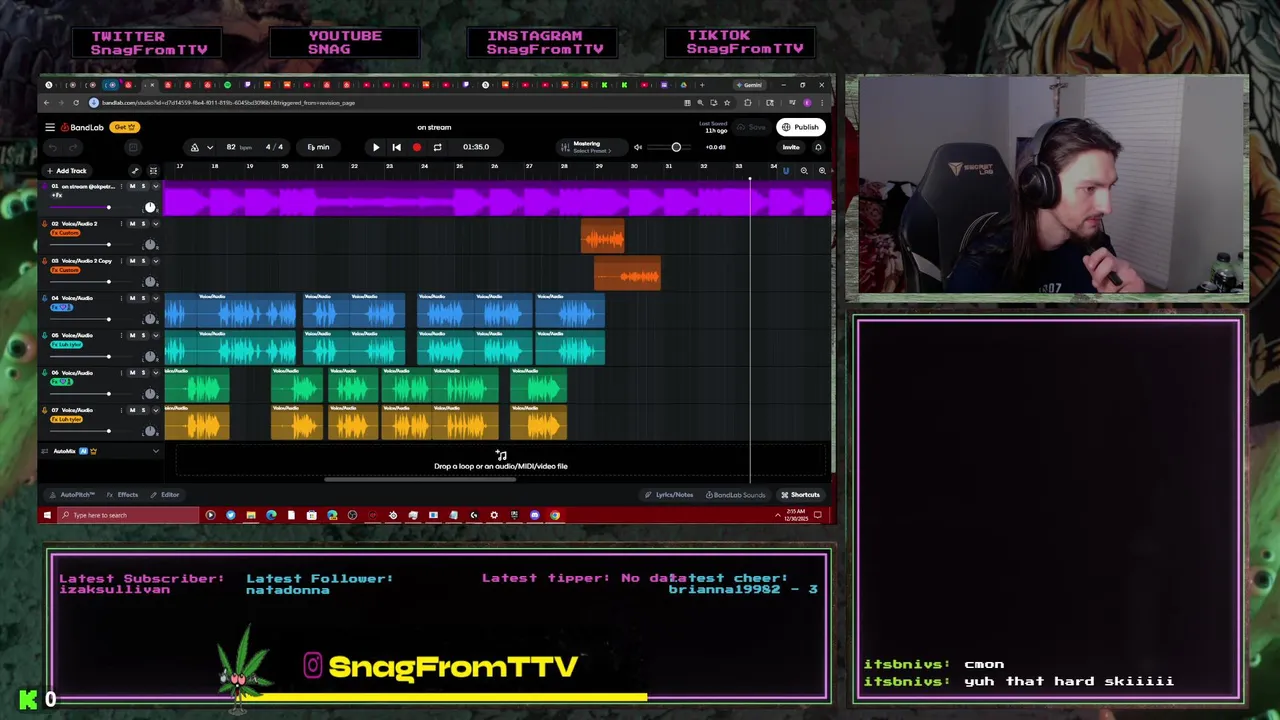Open BandLab Sounds panel

pos(735,495)
